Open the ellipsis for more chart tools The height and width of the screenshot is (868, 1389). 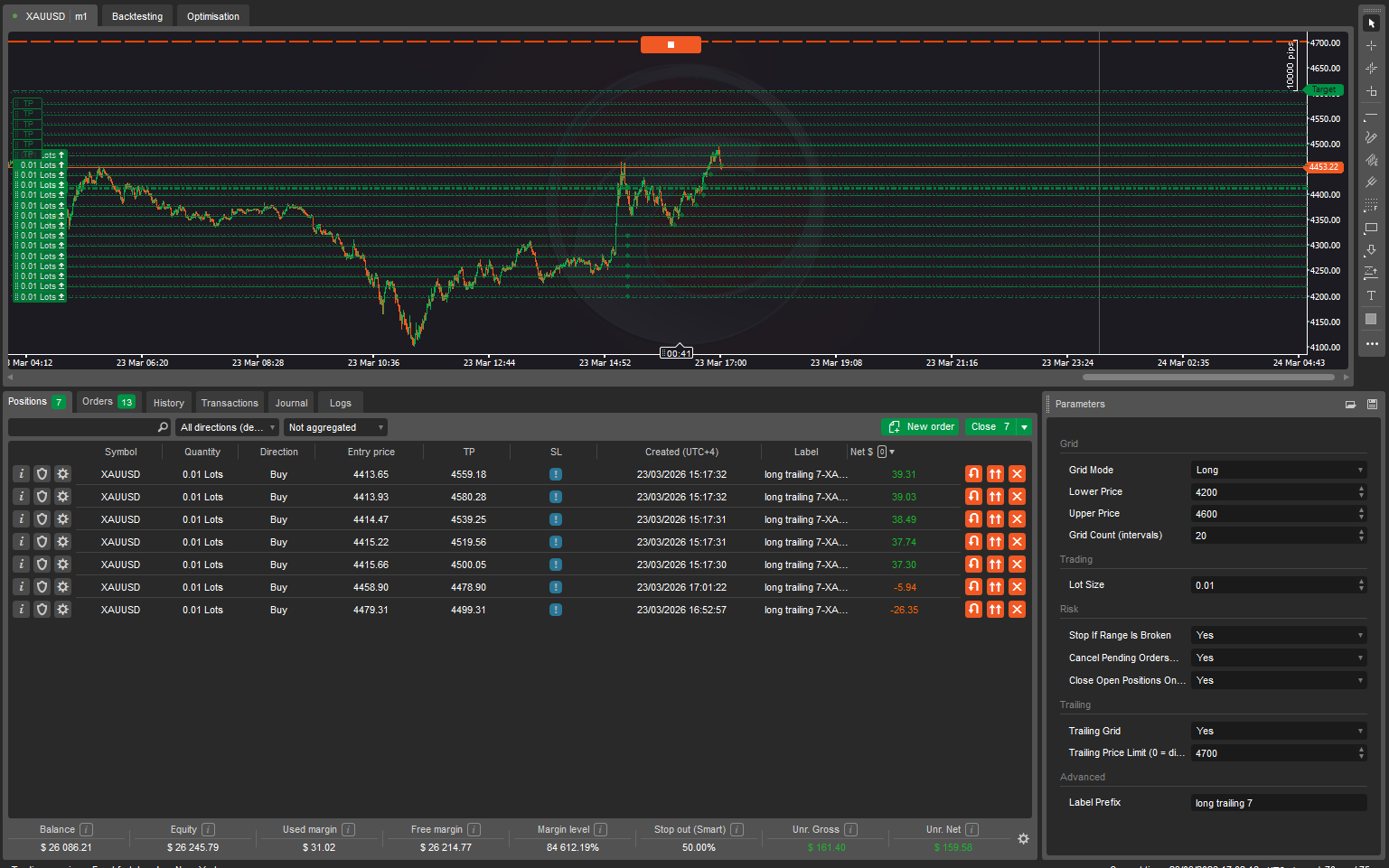tap(1371, 344)
